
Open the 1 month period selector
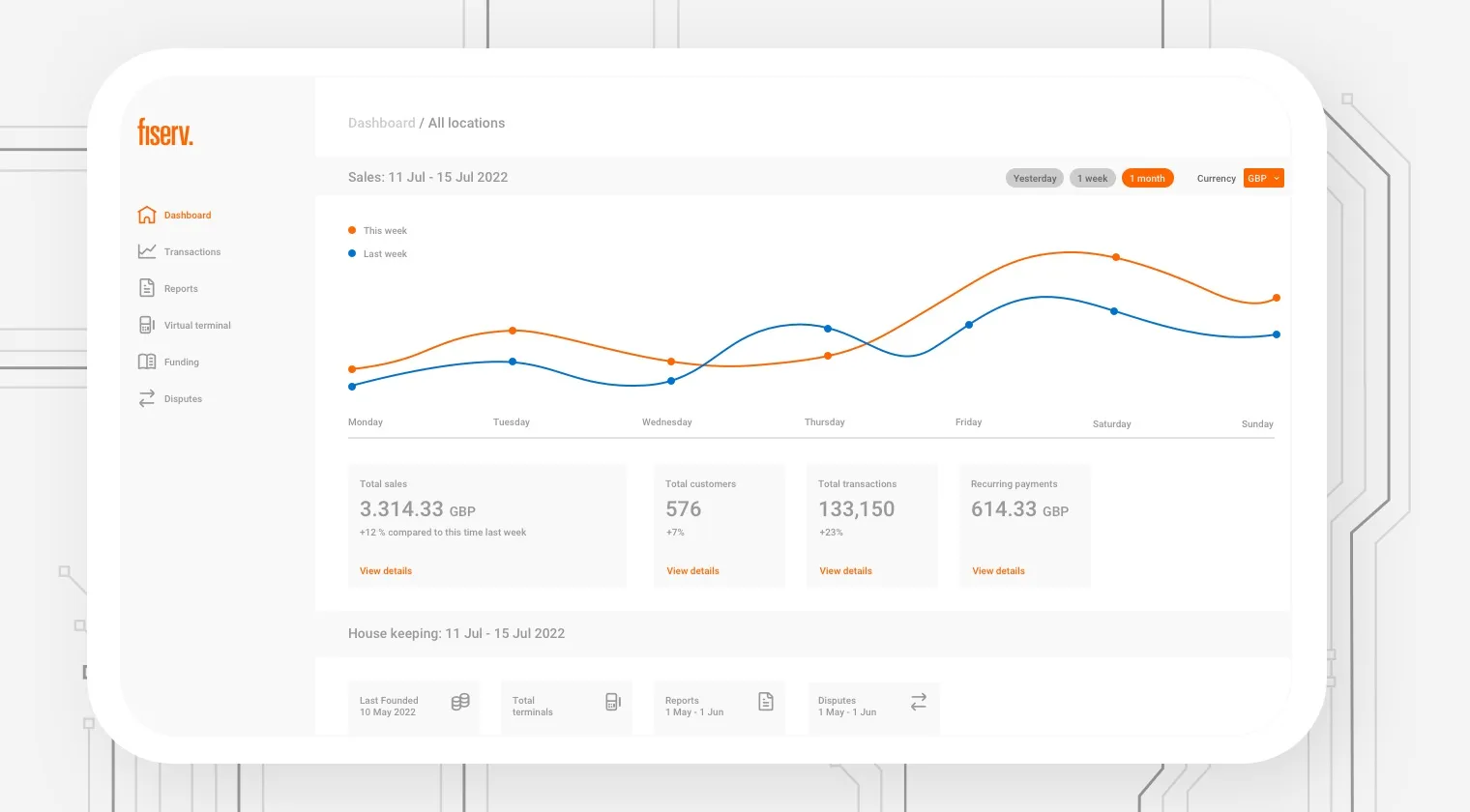coord(1148,178)
